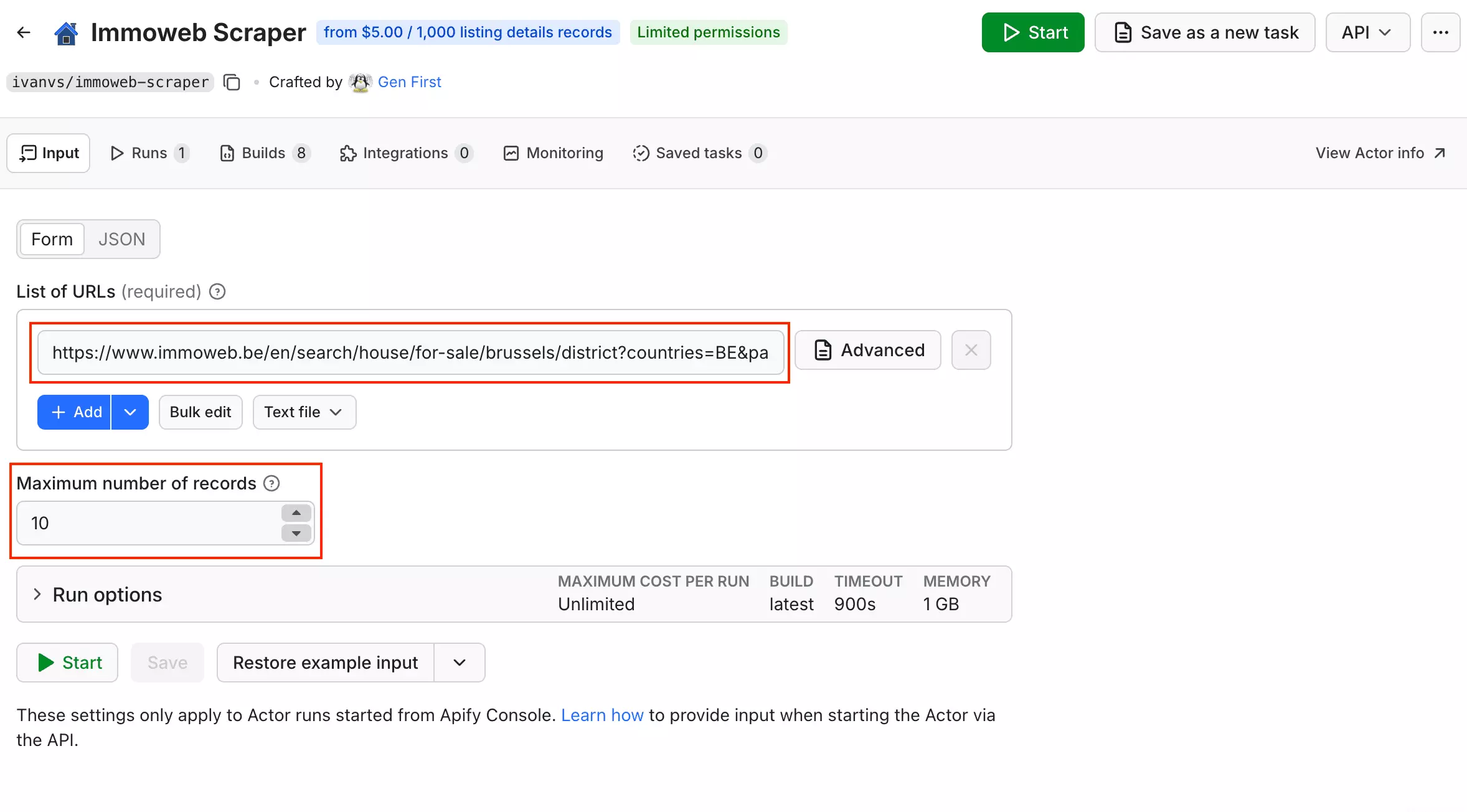Click the bottom Start button
This screenshot has width=1467, height=812.
pos(67,663)
